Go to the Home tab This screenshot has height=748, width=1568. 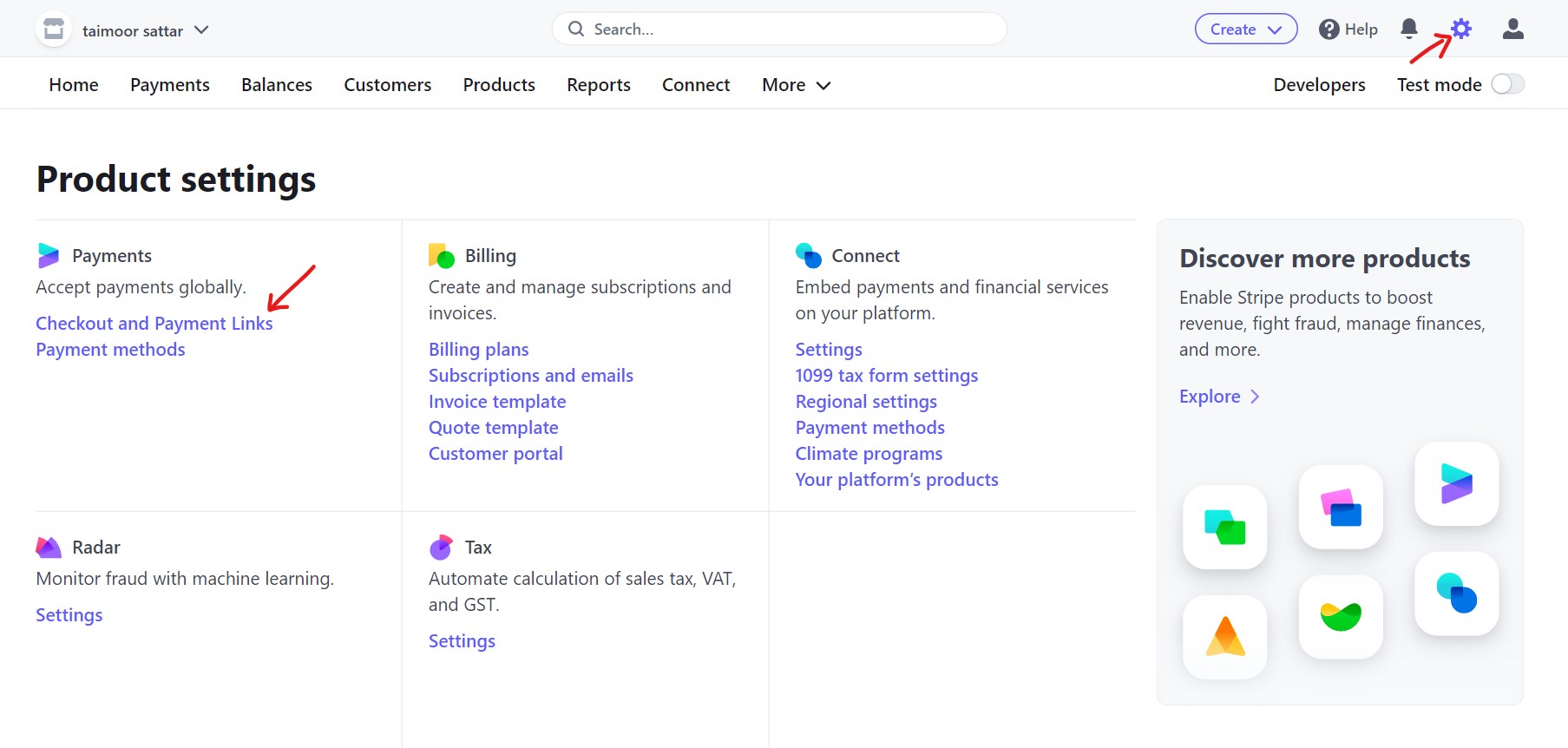click(74, 85)
